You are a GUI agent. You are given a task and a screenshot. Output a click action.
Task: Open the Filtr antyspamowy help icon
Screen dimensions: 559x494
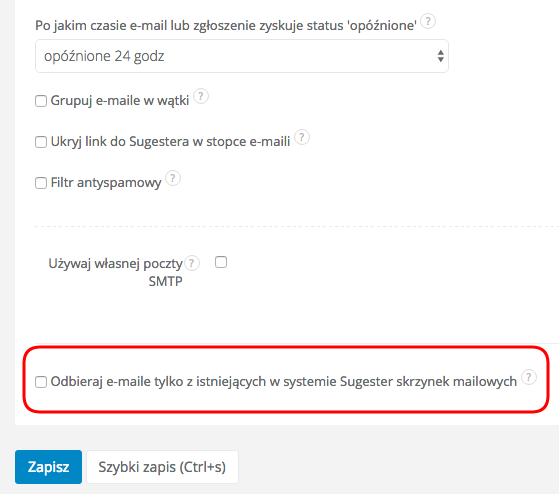click(x=173, y=178)
